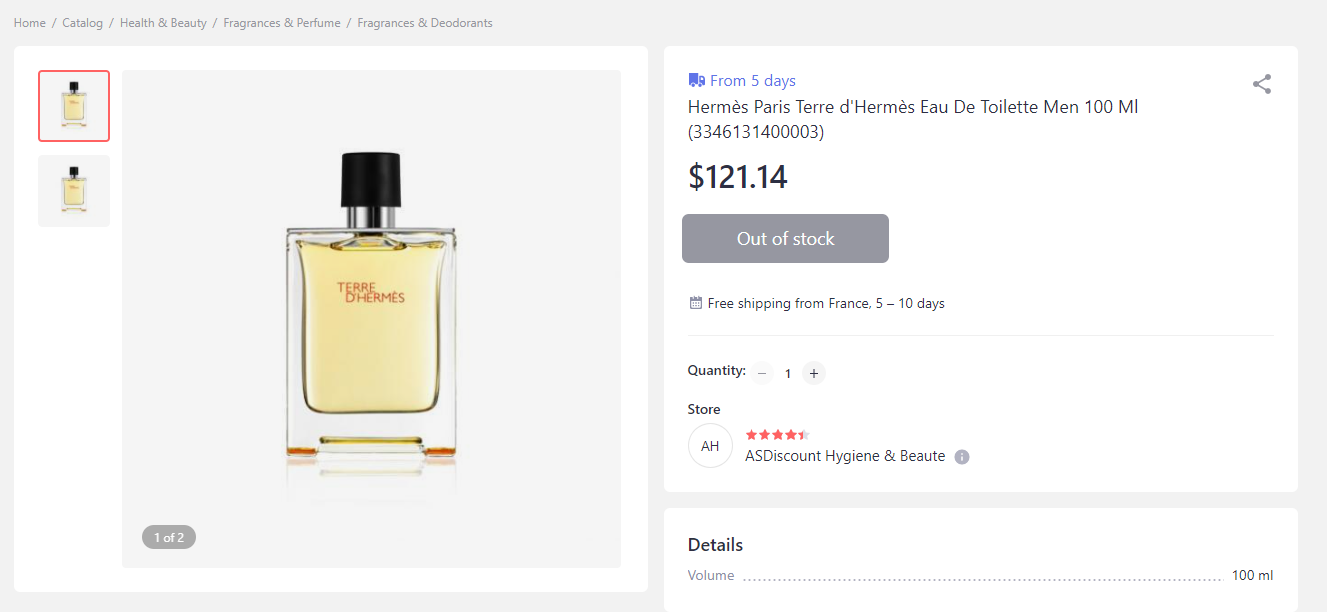The image size is (1327, 612).
Task: Open Fragrances & Deodorants breadcrumb
Action: pyautogui.click(x=425, y=23)
